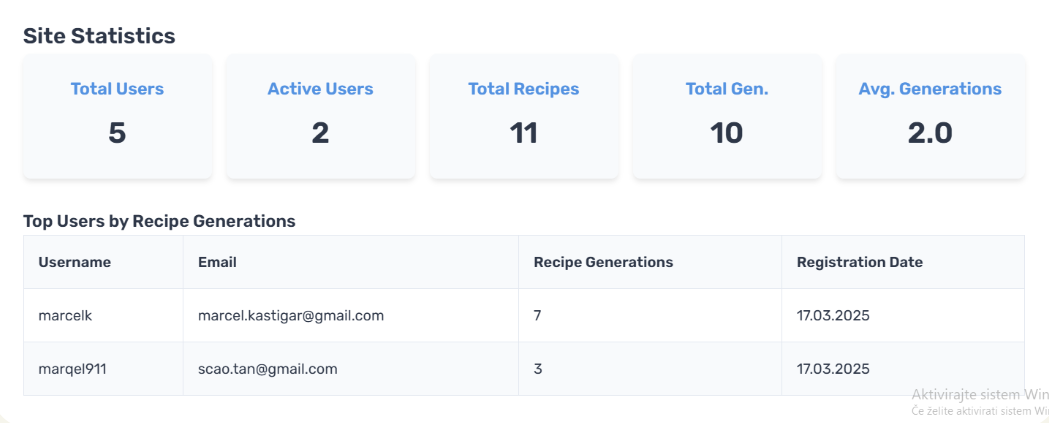The width and height of the screenshot is (1049, 423).
Task: Click the scao.tan@gmail.com email address
Action: point(267,369)
